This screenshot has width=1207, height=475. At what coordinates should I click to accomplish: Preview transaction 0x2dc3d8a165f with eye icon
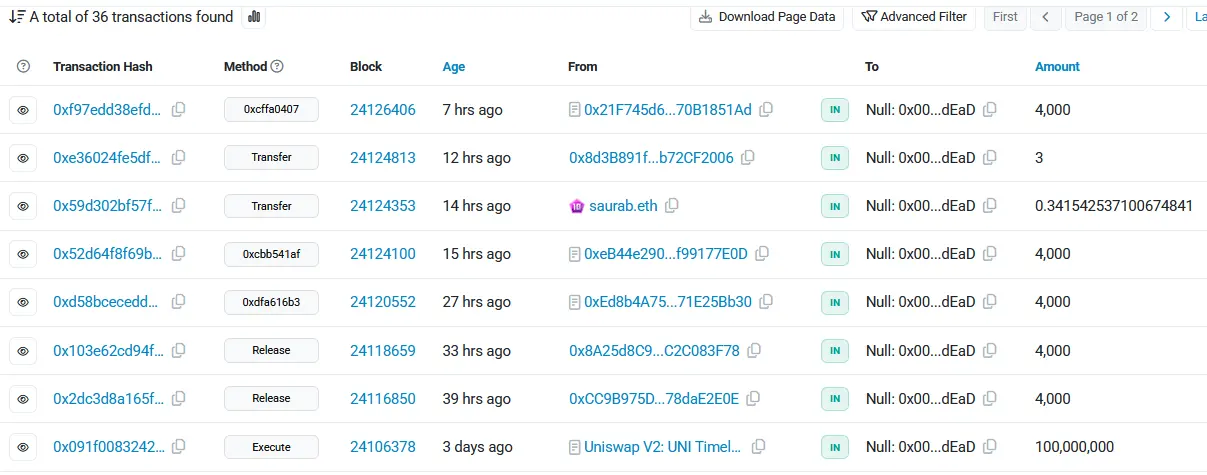(x=23, y=399)
